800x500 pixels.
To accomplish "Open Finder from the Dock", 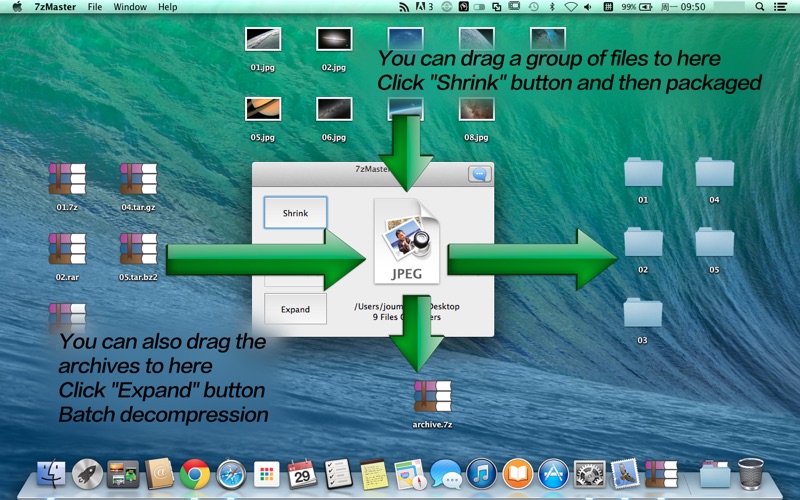I will tap(51, 474).
